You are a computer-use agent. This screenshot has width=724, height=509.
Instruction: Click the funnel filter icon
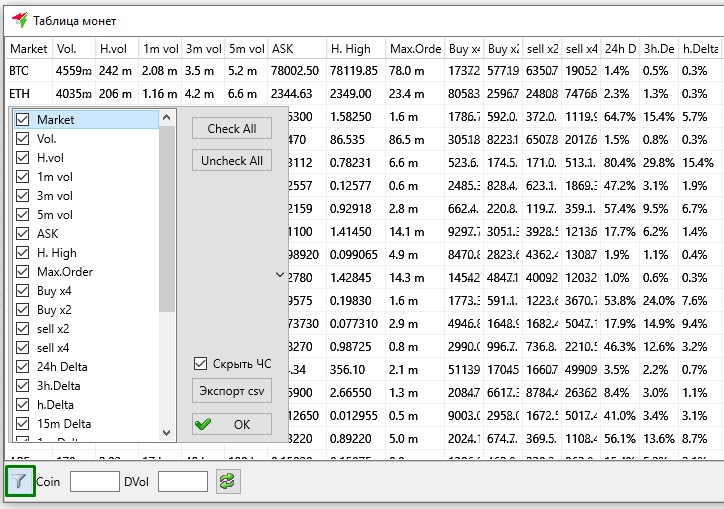pyautogui.click(x=20, y=481)
